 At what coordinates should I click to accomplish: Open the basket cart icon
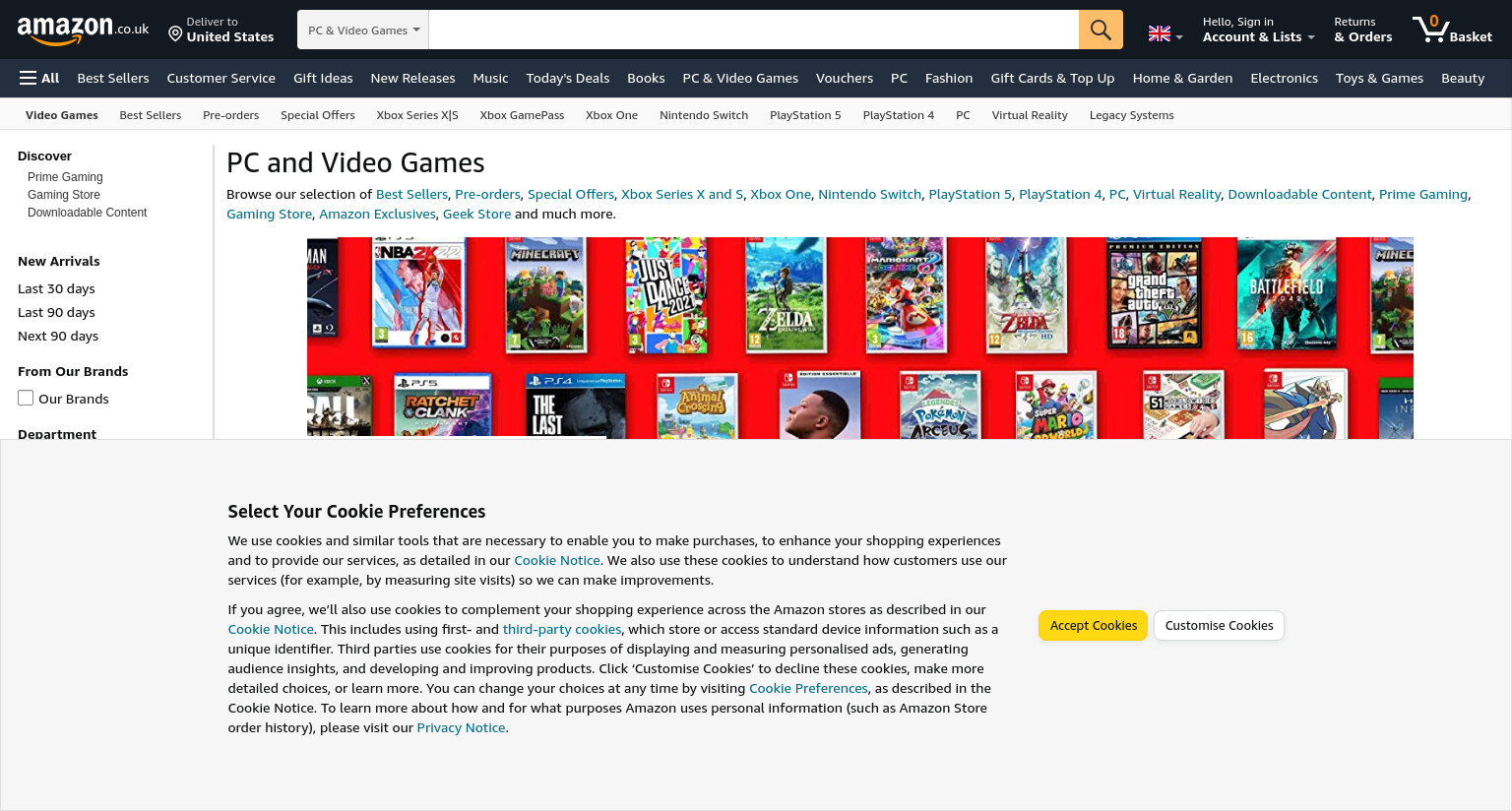[x=1452, y=30]
